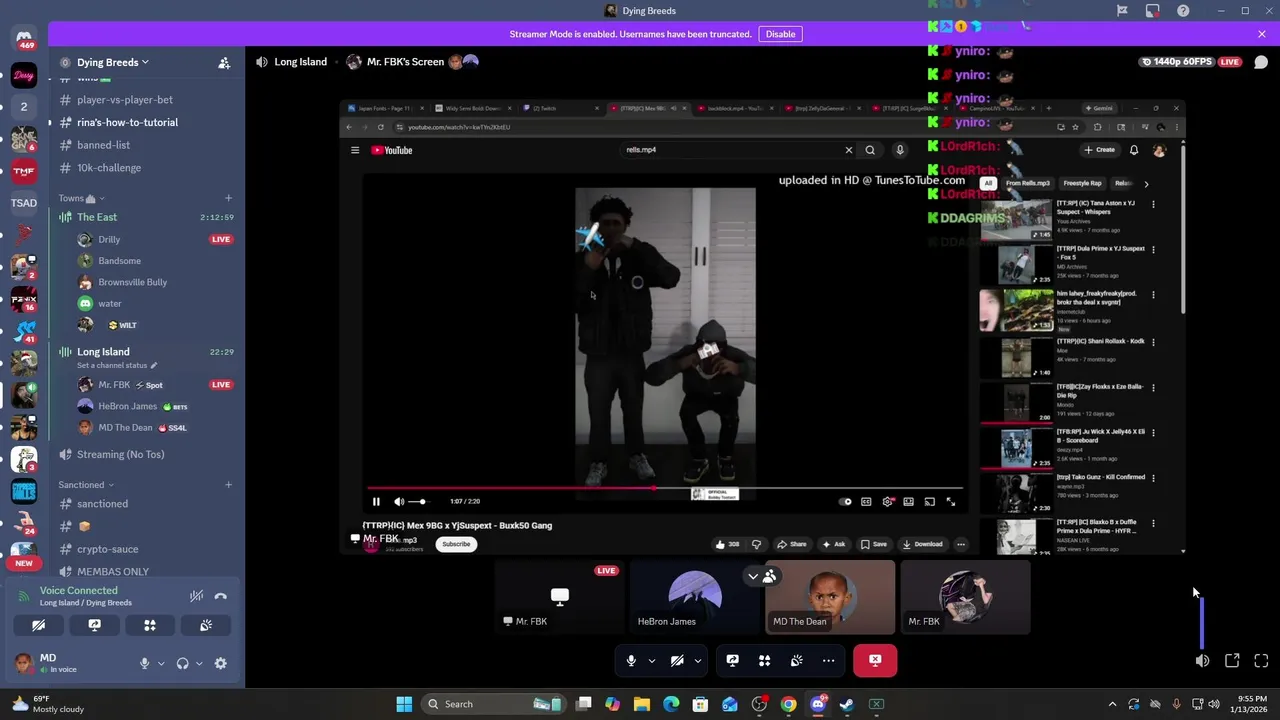
Task: Pop out the stream window
Action: pos(1232,660)
